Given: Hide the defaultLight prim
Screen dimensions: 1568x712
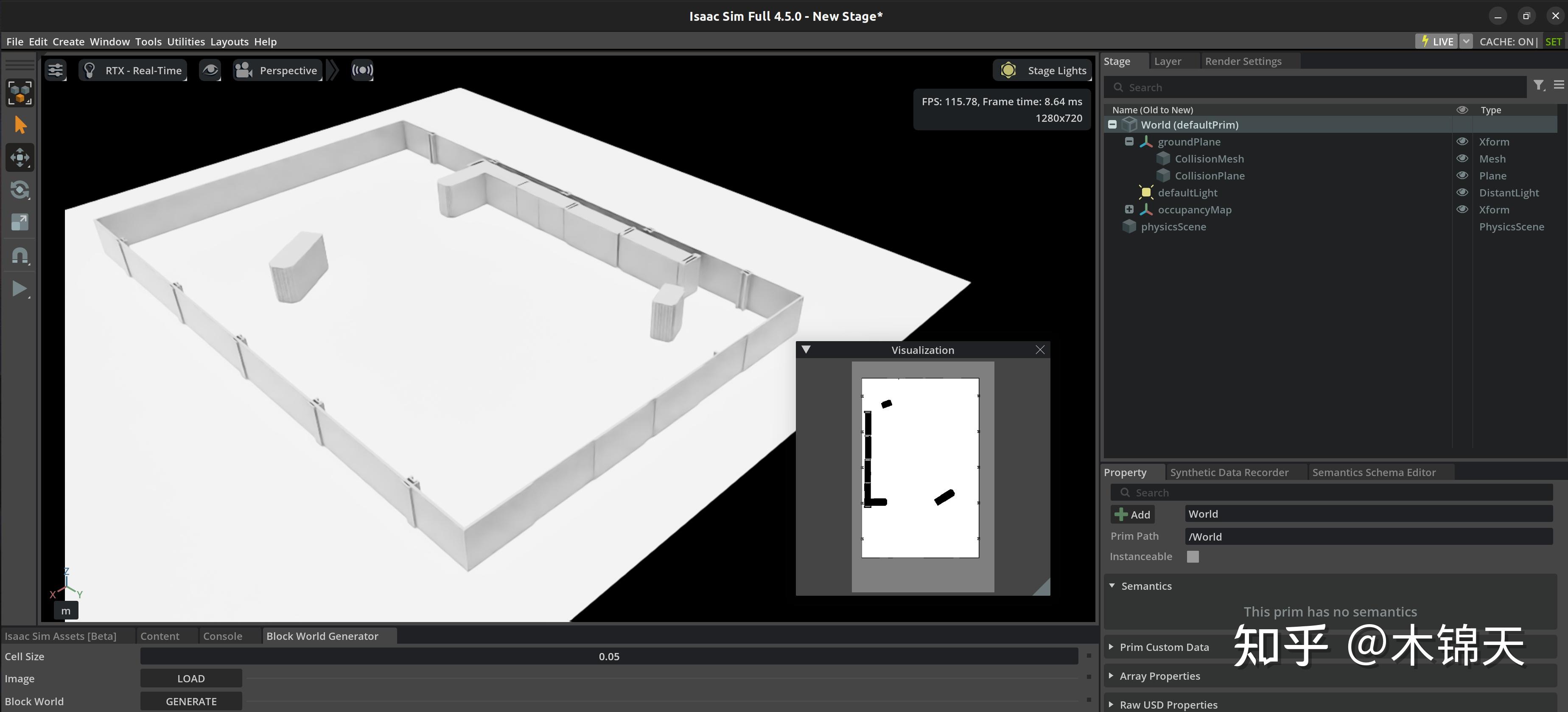Looking at the screenshot, I should (1463, 192).
